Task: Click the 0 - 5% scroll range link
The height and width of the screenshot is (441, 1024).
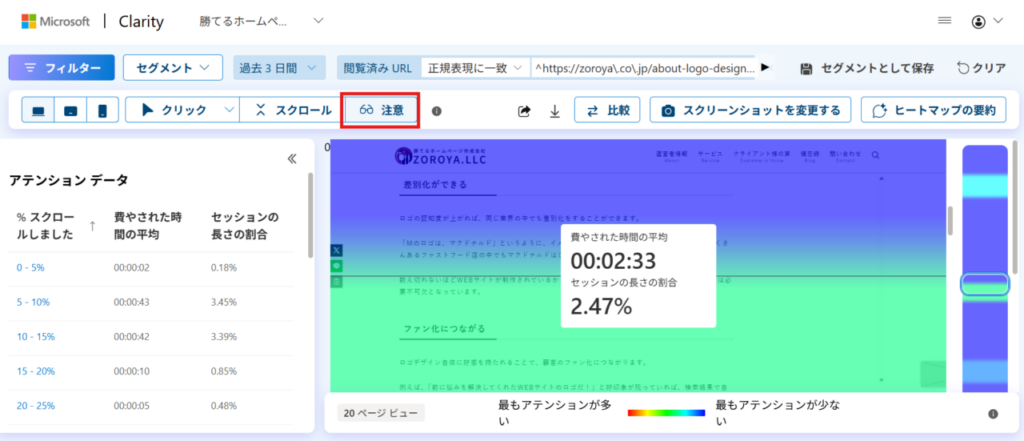Action: pos(32,267)
